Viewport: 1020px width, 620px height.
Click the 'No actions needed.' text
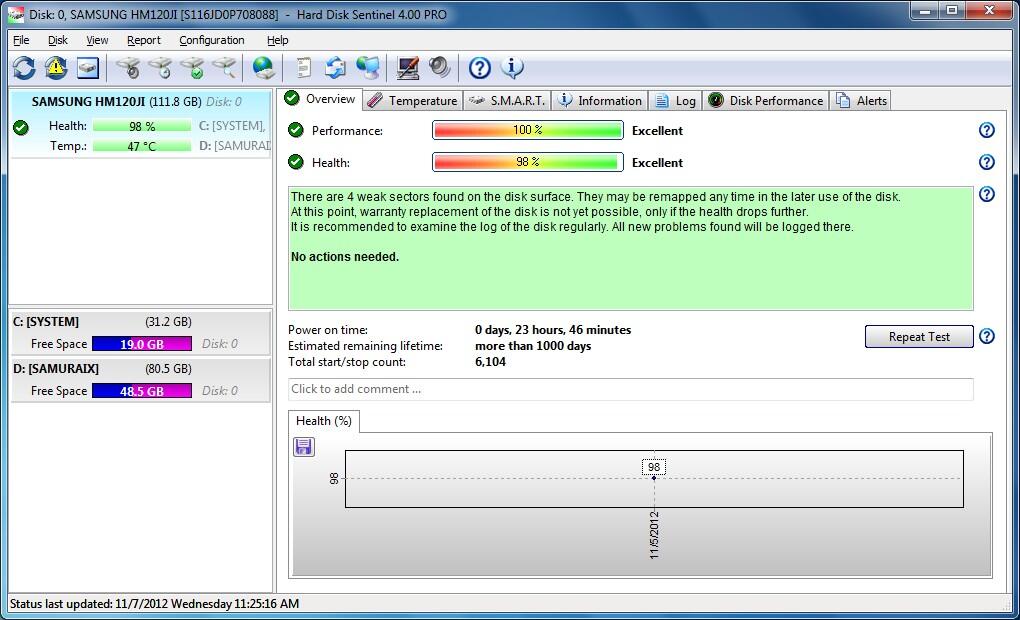click(x=345, y=257)
